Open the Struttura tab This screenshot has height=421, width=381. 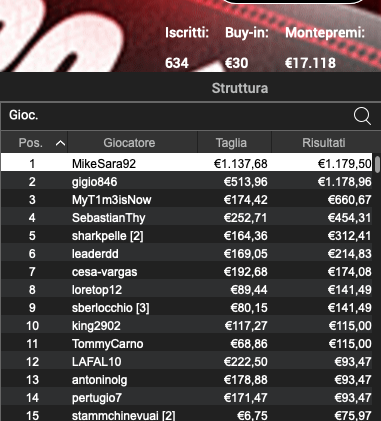coord(240,88)
